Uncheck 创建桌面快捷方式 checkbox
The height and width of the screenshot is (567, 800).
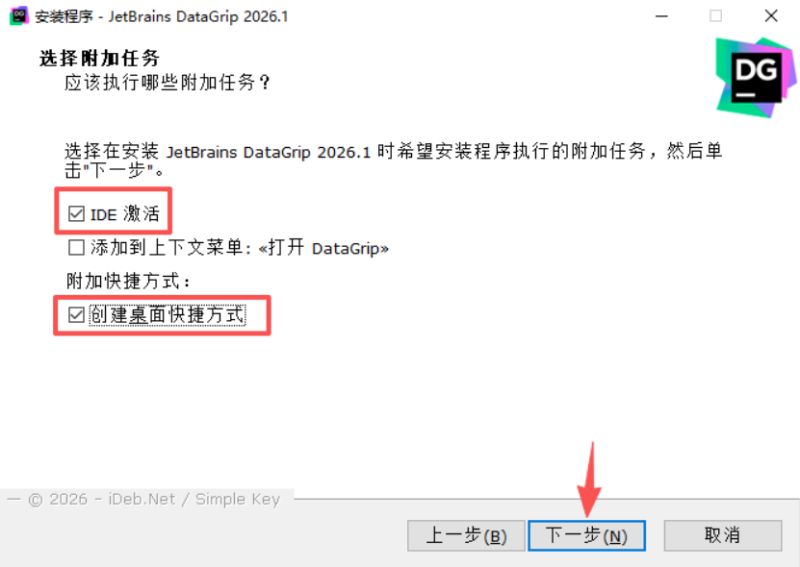(x=76, y=315)
